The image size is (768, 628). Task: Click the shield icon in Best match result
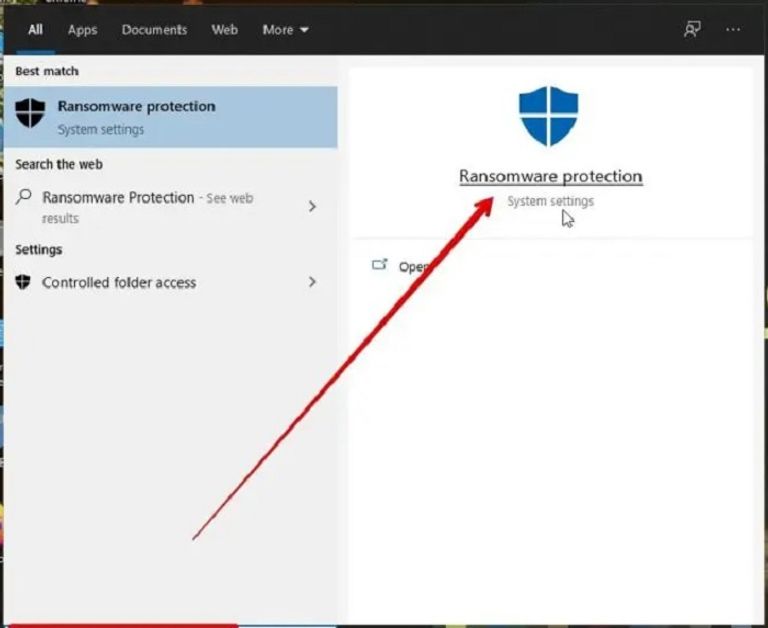30,114
